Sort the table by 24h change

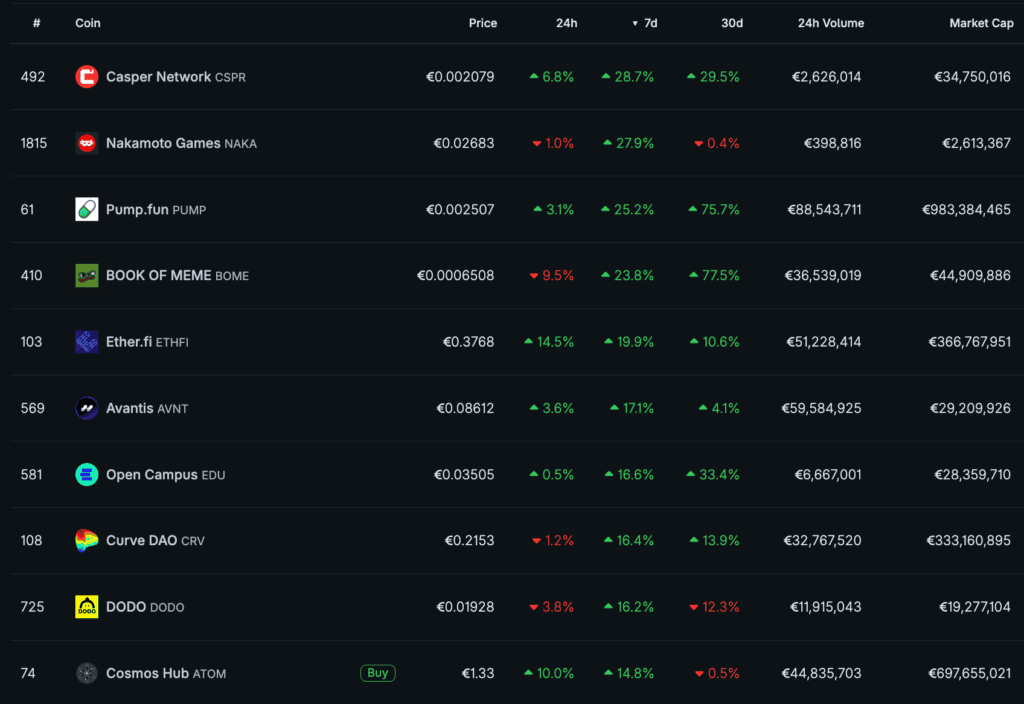pos(566,24)
